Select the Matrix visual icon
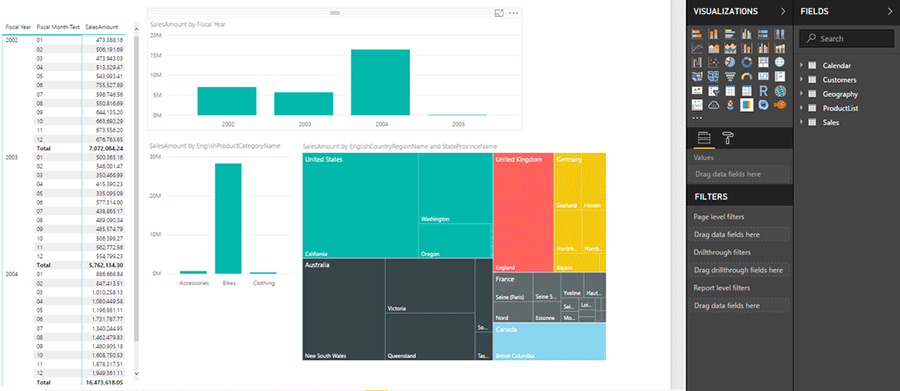This screenshot has height=391, width=900. point(746,91)
